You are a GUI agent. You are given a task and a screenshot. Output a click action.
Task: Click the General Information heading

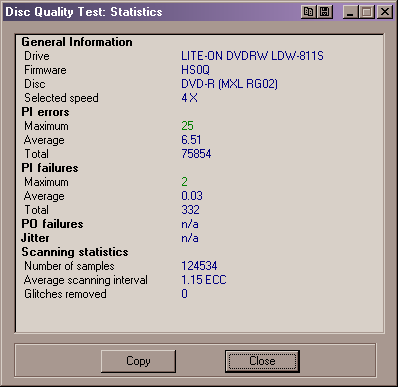tap(77, 42)
